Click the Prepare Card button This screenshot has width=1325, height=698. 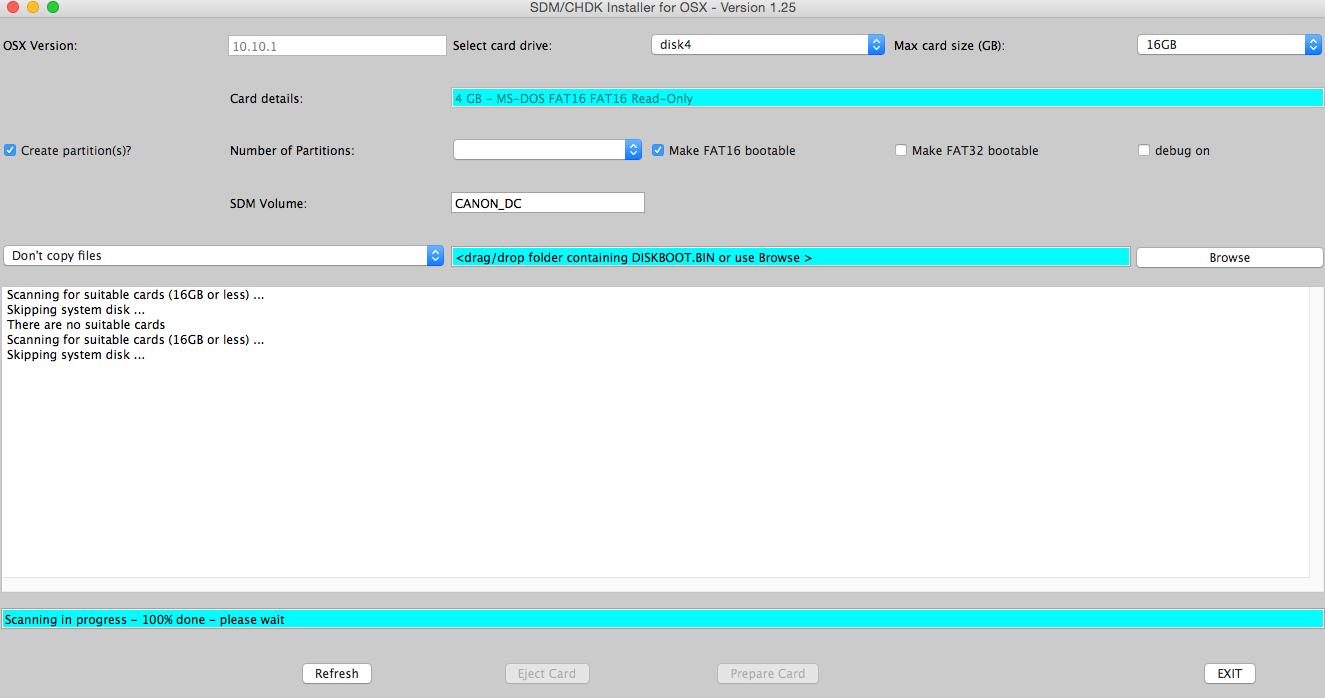pos(768,673)
